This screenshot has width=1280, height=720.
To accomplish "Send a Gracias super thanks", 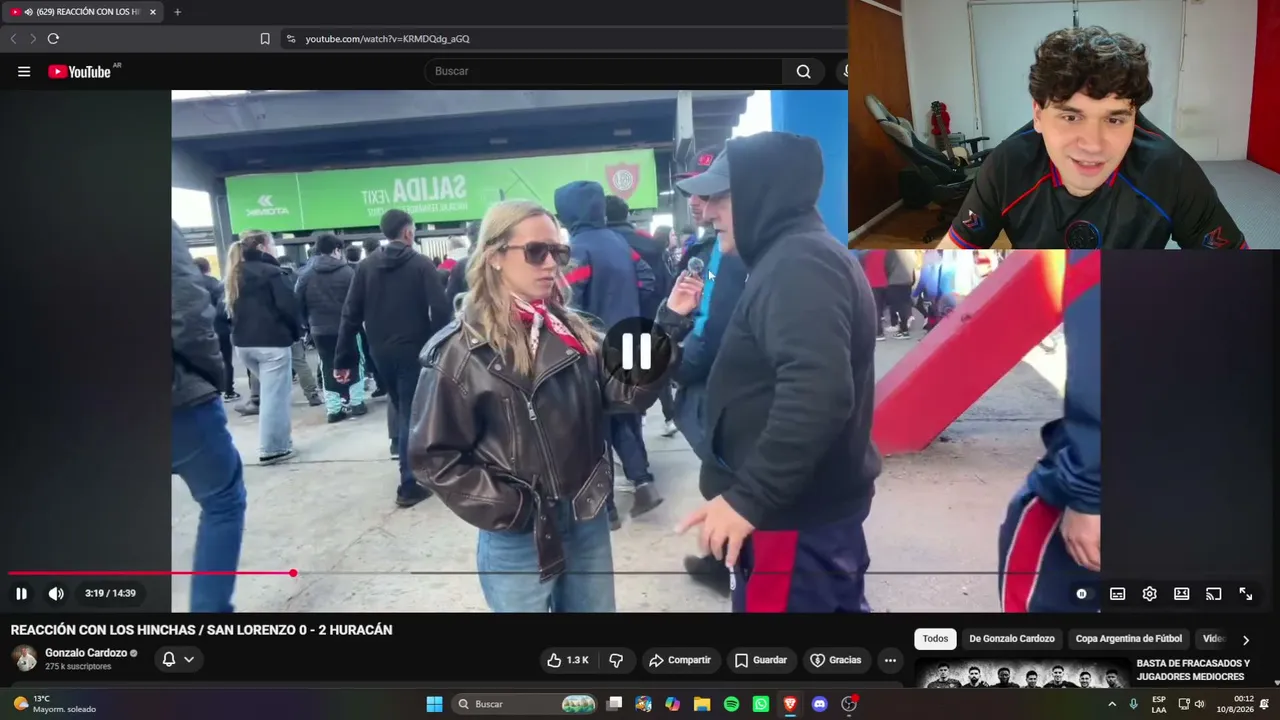I will (835, 660).
